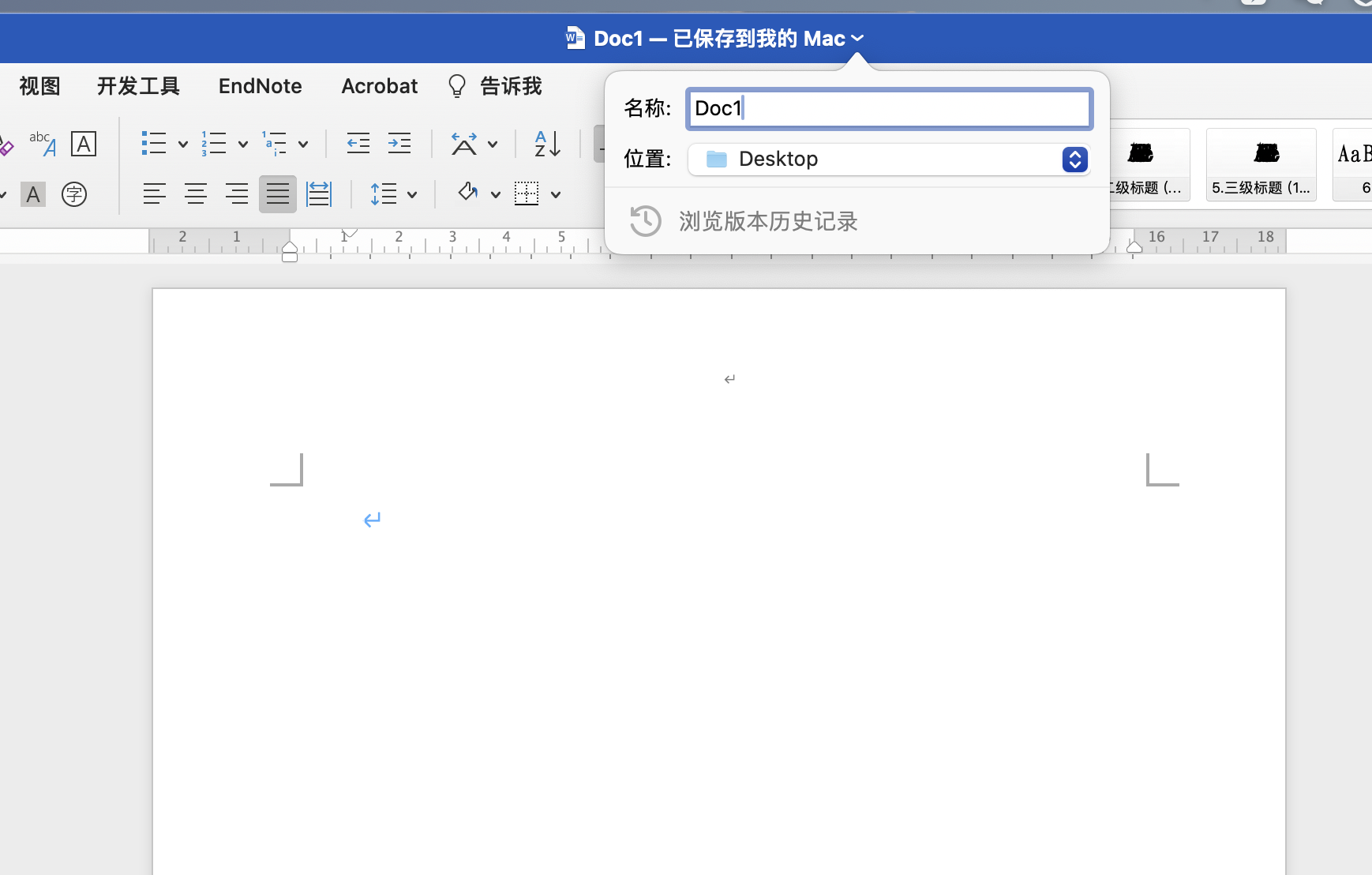This screenshot has height=875, width=1372.
Task: Expand line spacing options arrow
Action: pos(412,194)
